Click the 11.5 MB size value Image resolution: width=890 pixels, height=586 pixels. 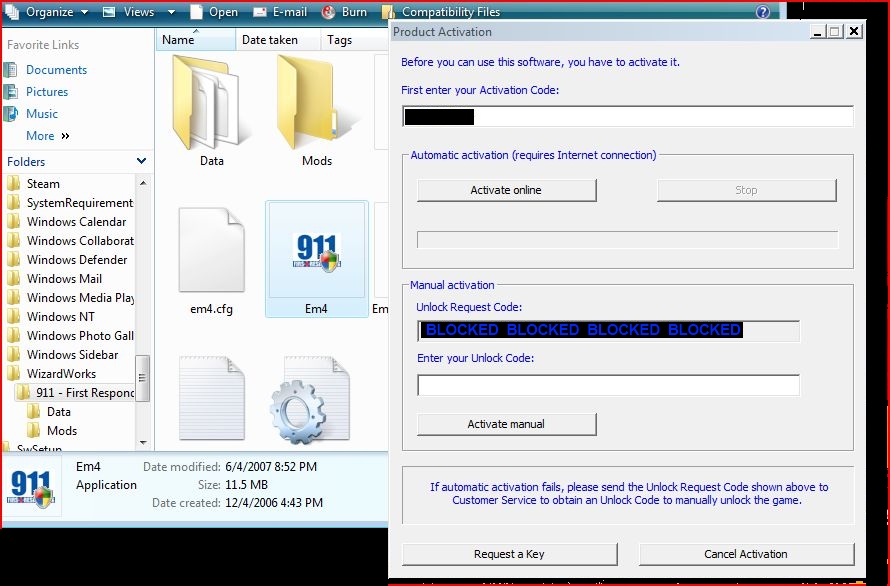tap(246, 485)
